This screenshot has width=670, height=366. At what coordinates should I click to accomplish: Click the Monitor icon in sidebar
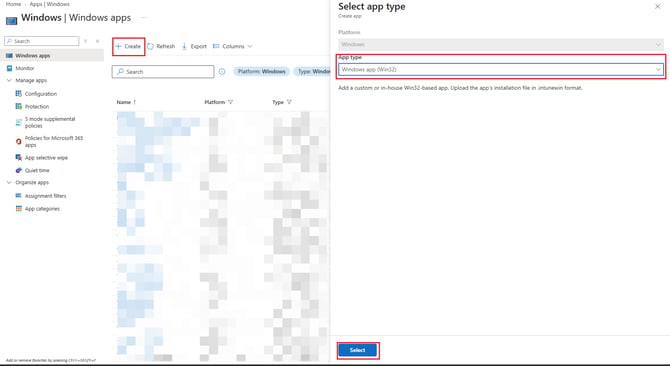9,68
